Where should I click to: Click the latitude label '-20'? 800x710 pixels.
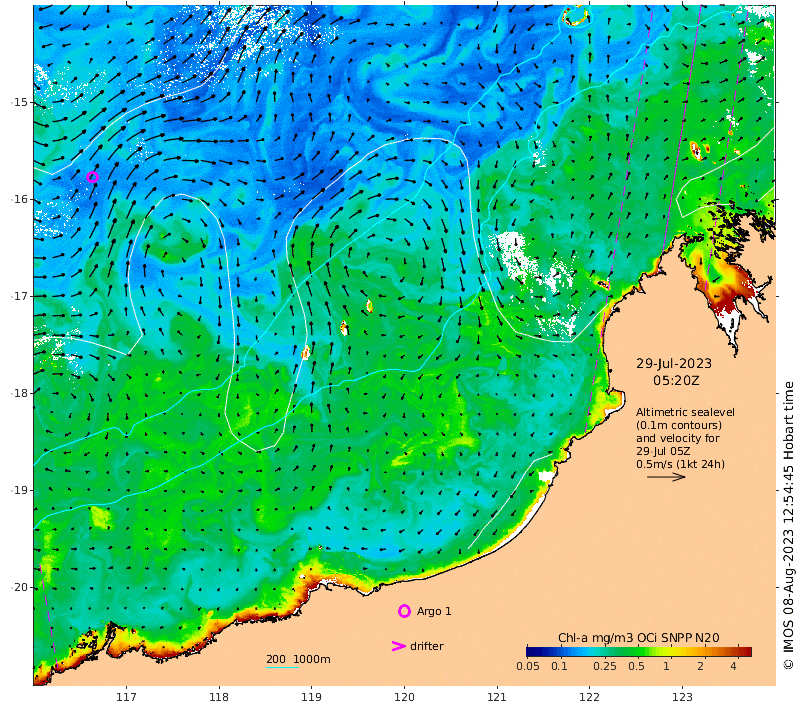(19, 588)
